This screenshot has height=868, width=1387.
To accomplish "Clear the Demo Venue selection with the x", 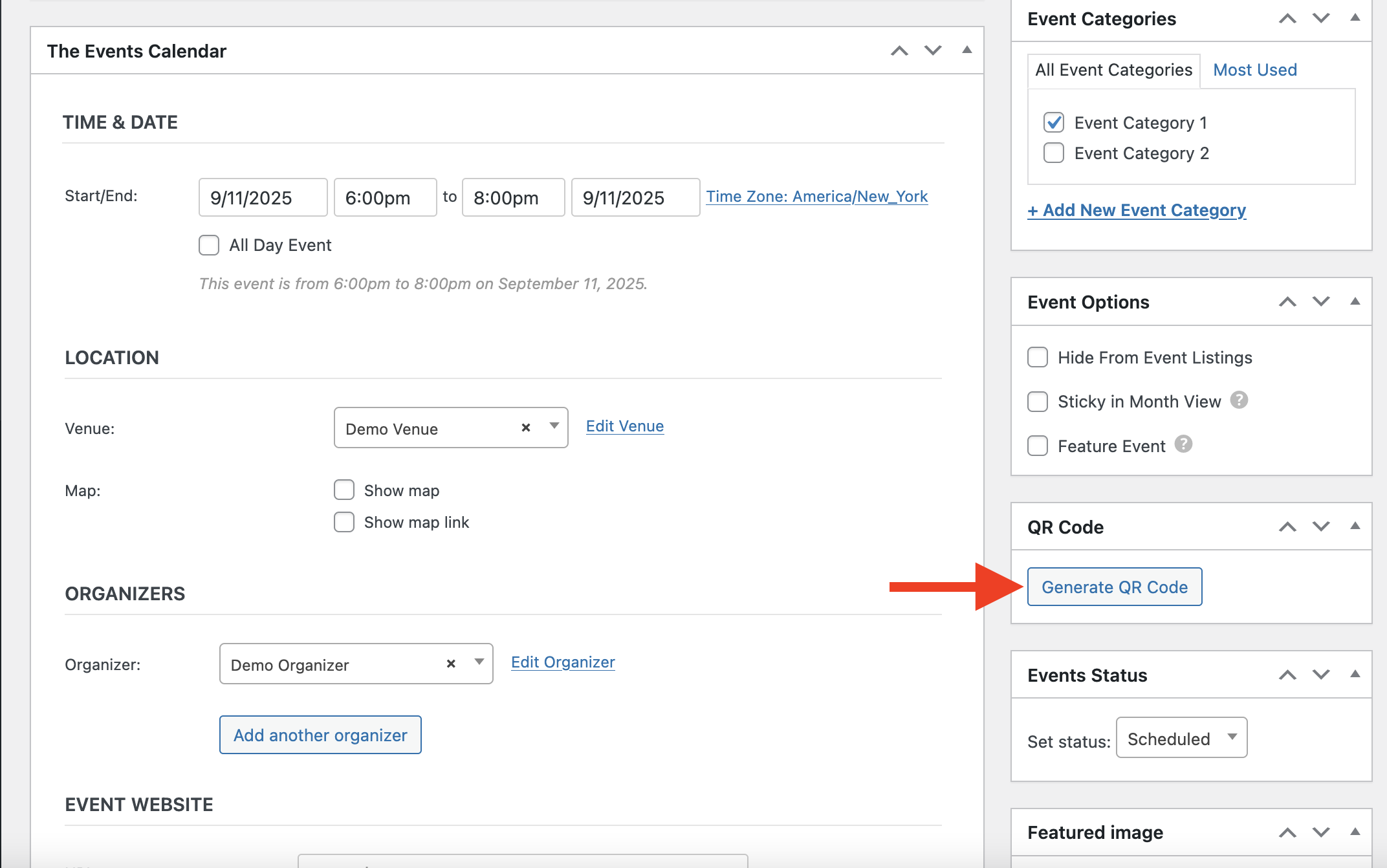I will point(525,428).
